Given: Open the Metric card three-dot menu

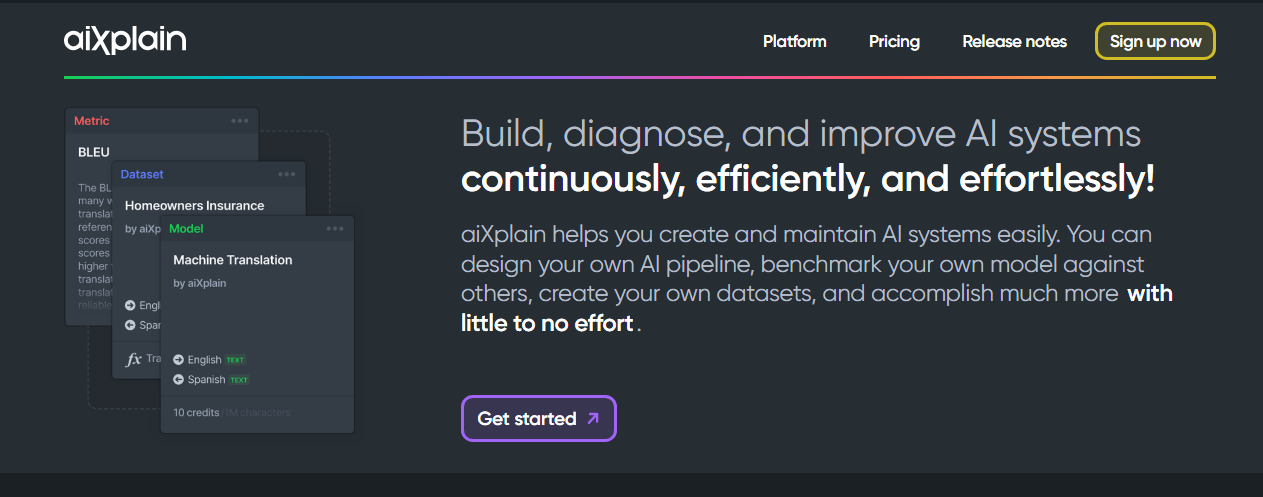Looking at the screenshot, I should click(x=240, y=121).
